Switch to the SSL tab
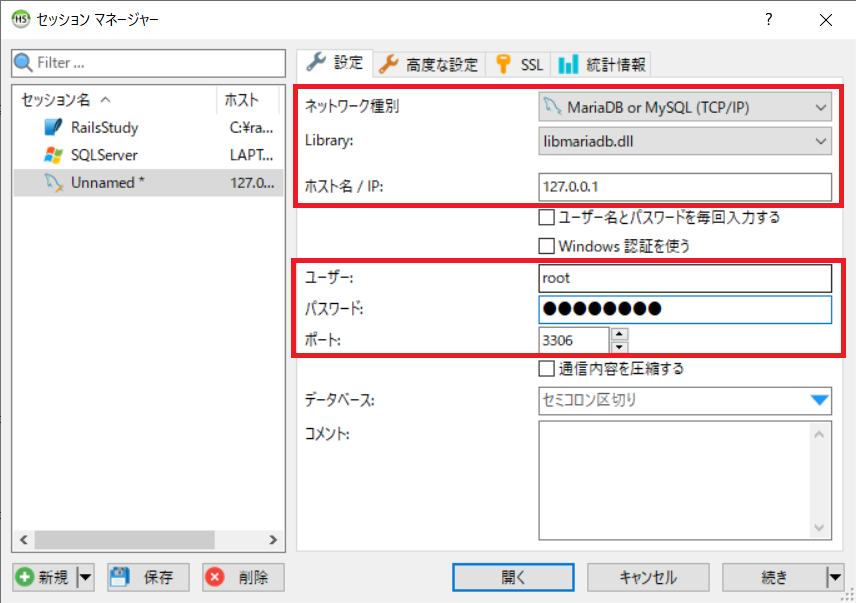Screen dimensions: 856x603 click(x=518, y=65)
